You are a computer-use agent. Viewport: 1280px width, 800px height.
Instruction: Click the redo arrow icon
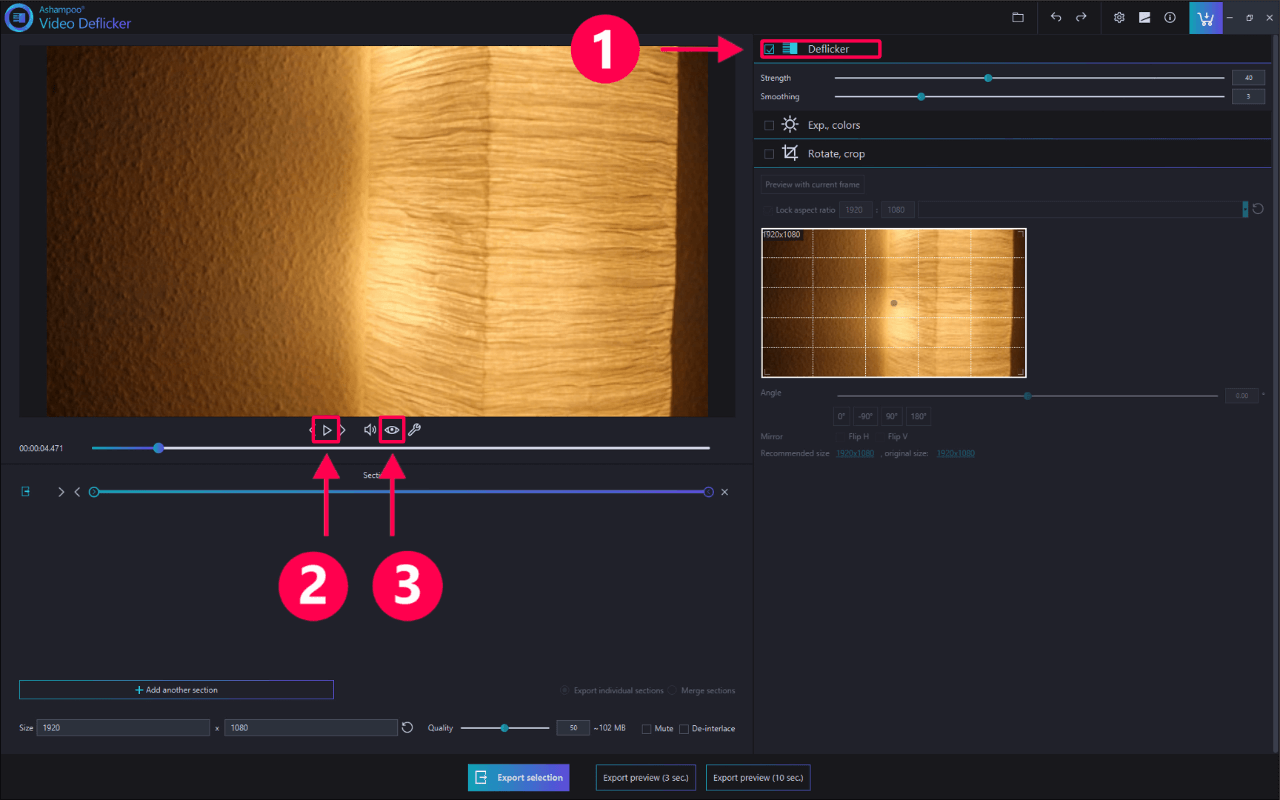coord(1081,18)
